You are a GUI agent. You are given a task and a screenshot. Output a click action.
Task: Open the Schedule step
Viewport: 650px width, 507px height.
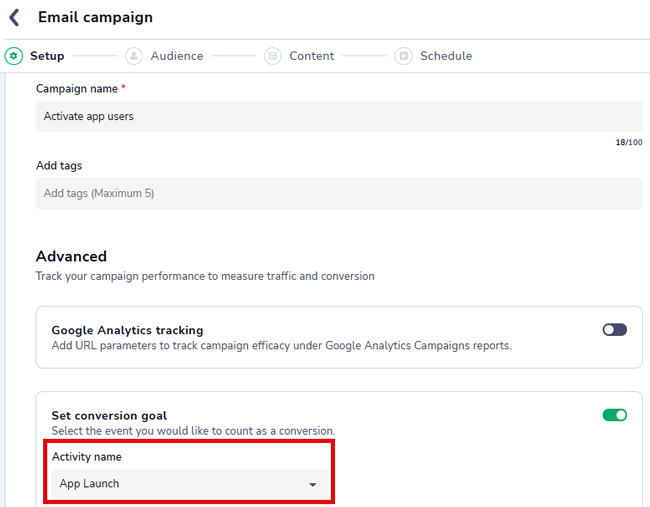pos(446,56)
